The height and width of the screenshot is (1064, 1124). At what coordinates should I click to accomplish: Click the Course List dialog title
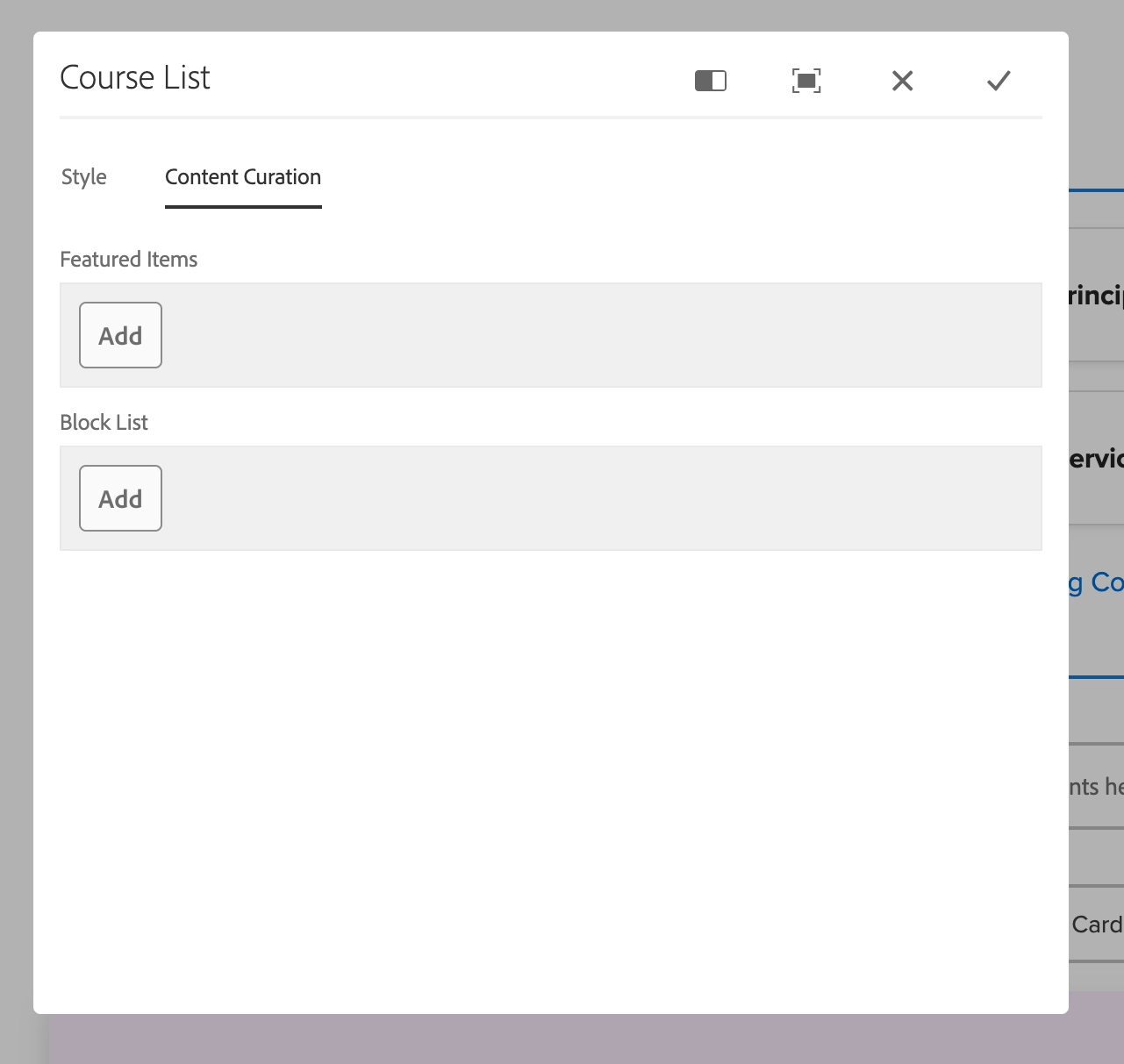tap(135, 78)
